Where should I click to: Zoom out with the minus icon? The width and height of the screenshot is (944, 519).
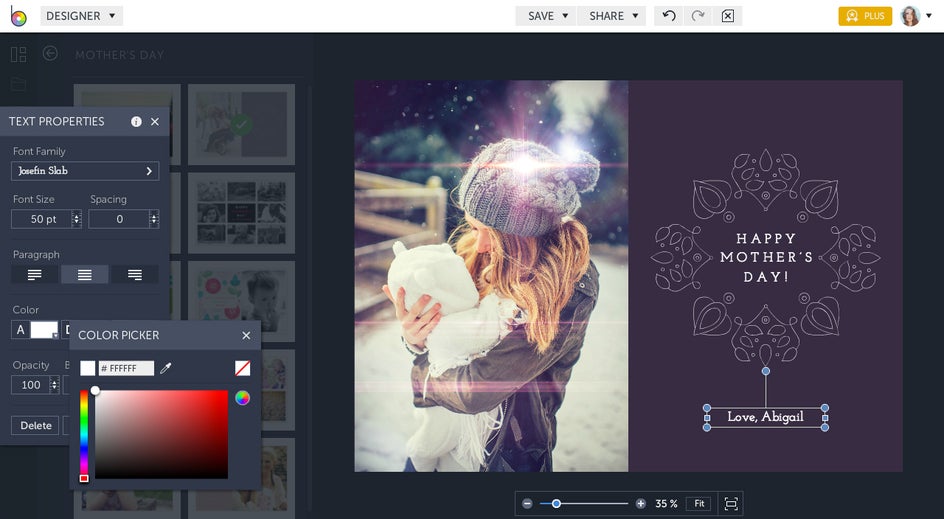[x=527, y=504]
